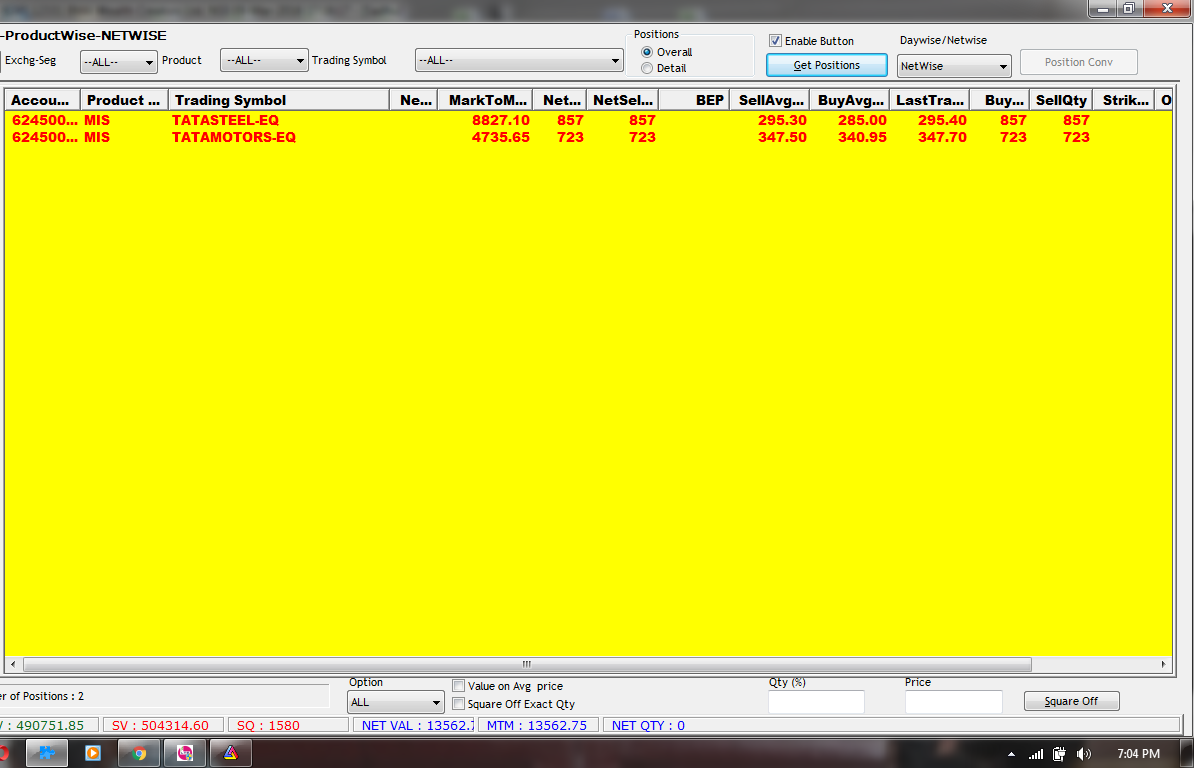Click the Square Off button
1194x768 pixels.
tap(1071, 701)
